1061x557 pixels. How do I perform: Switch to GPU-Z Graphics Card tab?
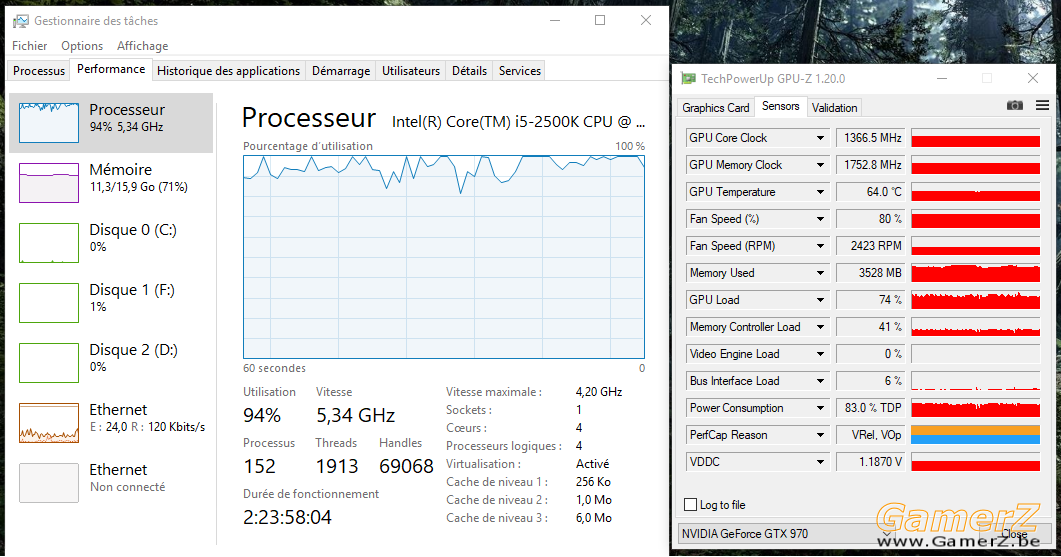[x=715, y=108]
